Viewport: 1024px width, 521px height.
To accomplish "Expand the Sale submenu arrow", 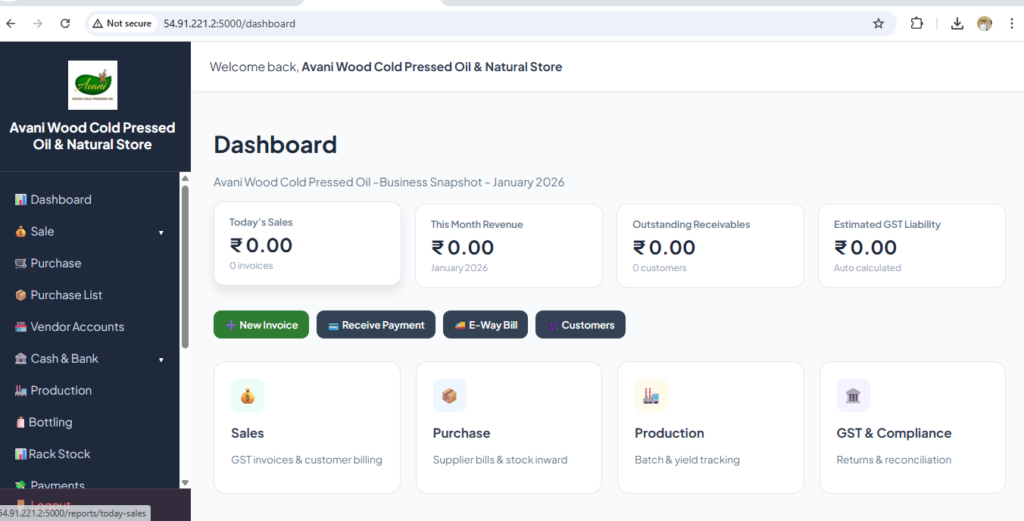I will pos(161,232).
